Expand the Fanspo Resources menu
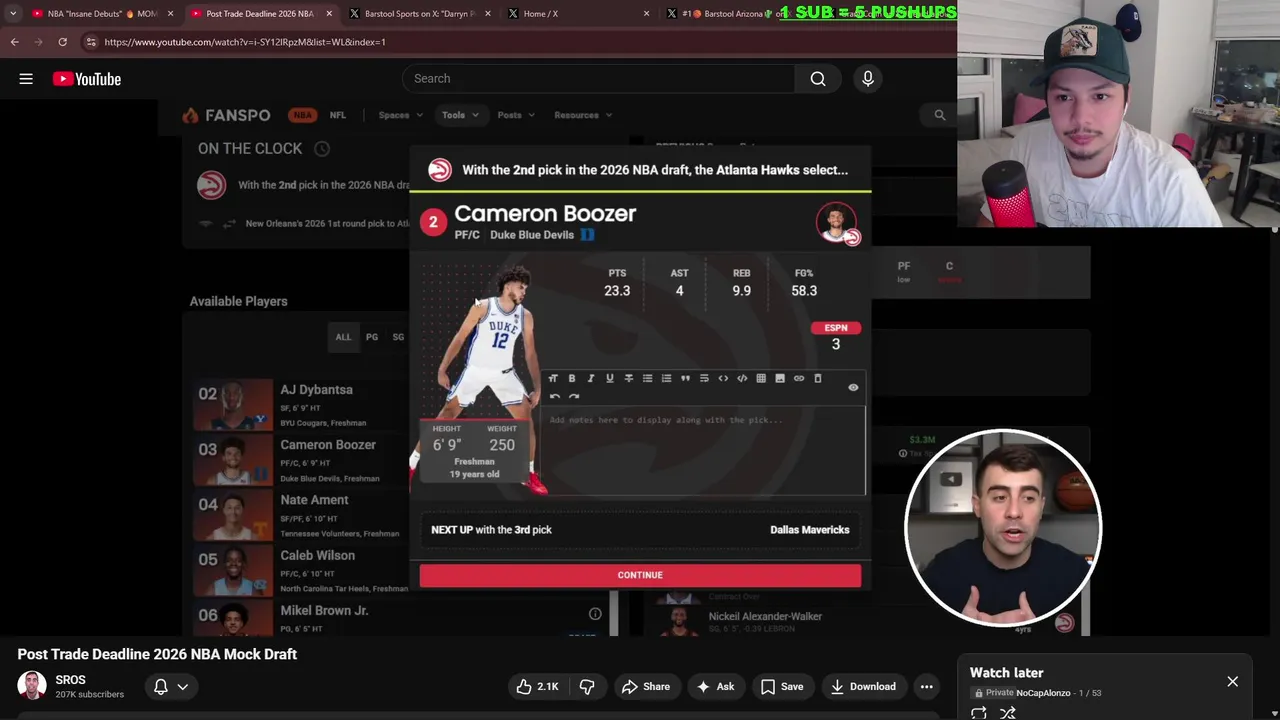The height and width of the screenshot is (720, 1280). pos(583,115)
